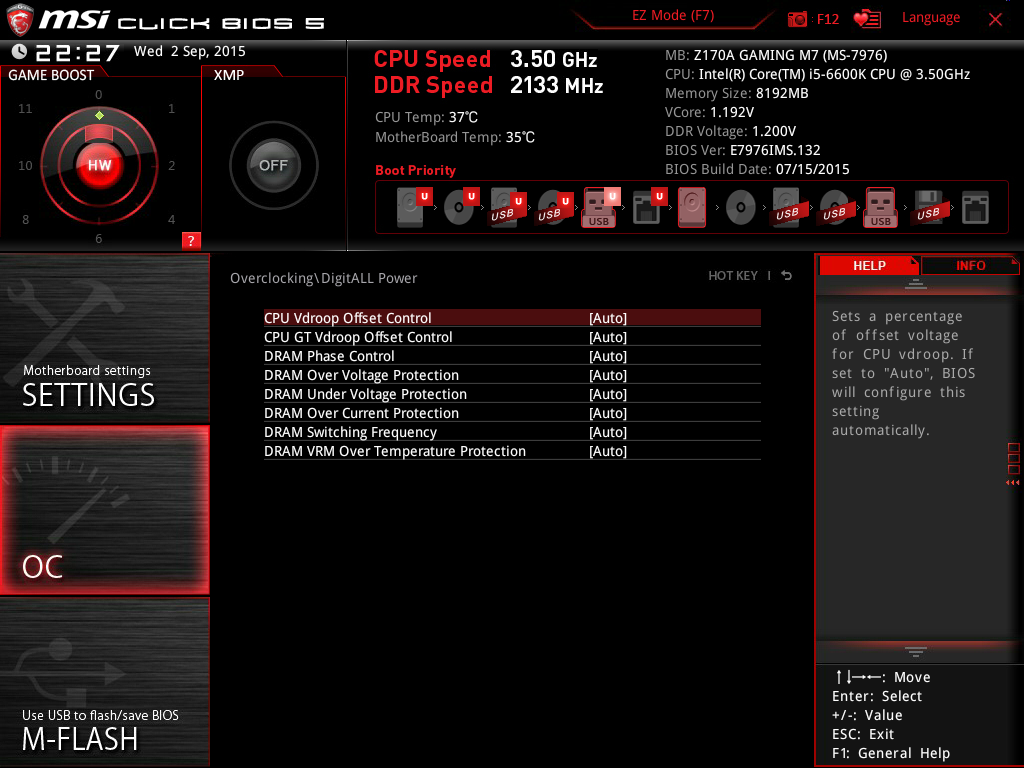Select the legacy network boot device at the end
Screen dimensions: 1024x768
click(x=975, y=208)
